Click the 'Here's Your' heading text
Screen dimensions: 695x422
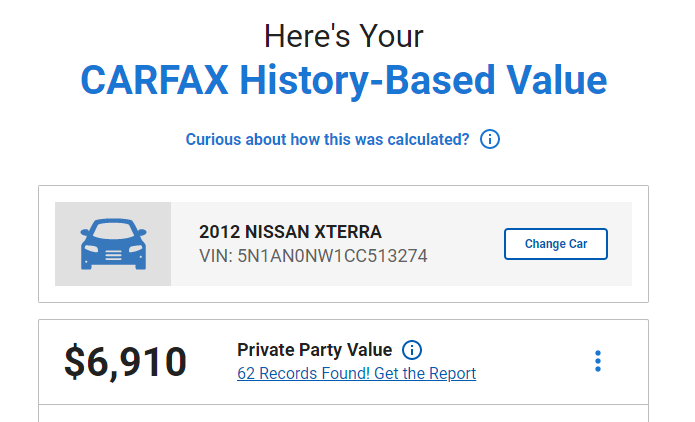344,36
